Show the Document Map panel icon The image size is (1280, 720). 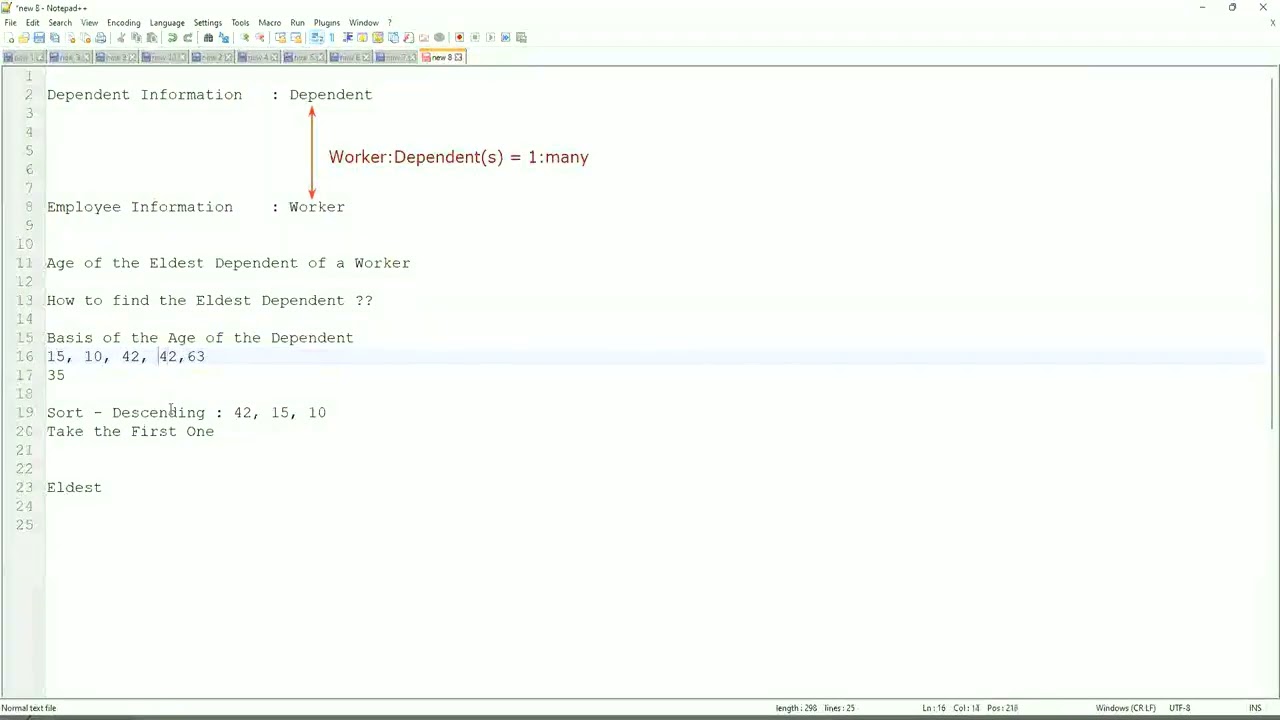click(378, 38)
